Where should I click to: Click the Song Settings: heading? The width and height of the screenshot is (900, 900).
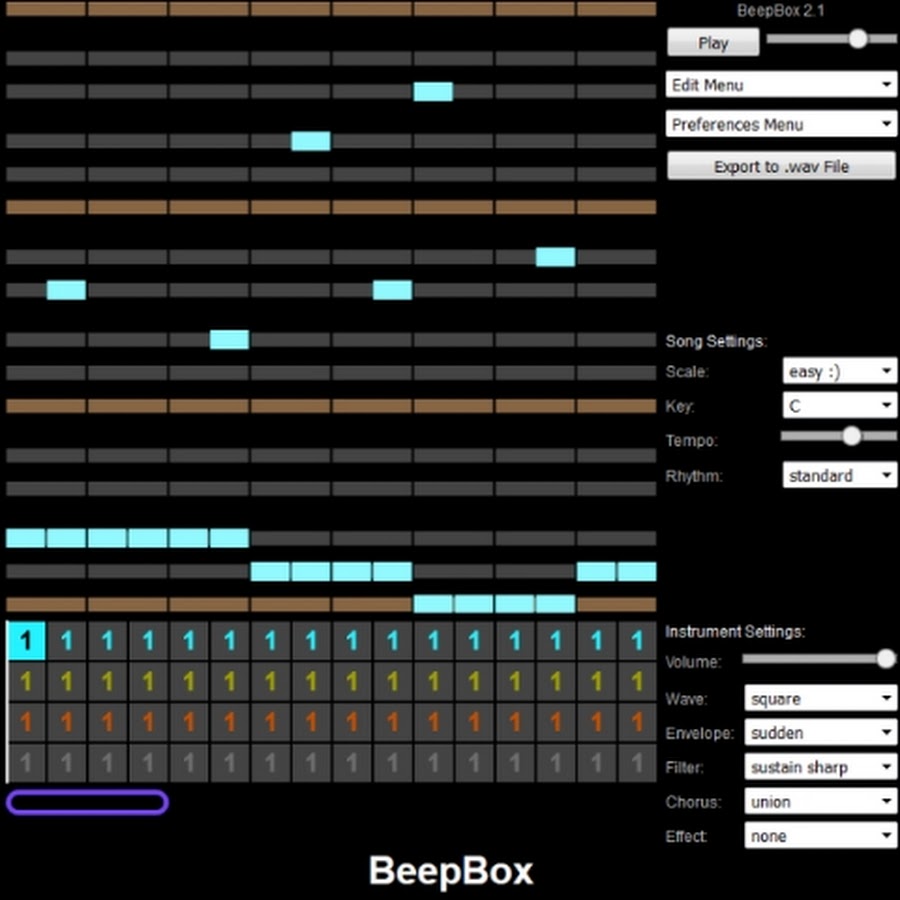pos(716,342)
